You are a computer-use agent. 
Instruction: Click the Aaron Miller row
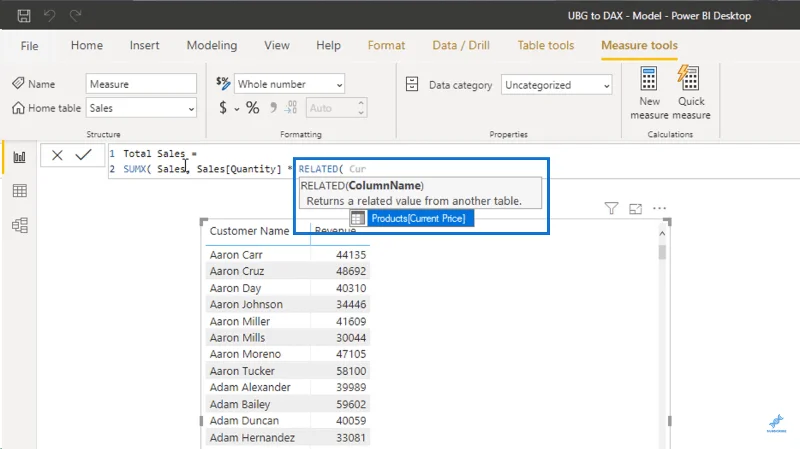coord(288,321)
